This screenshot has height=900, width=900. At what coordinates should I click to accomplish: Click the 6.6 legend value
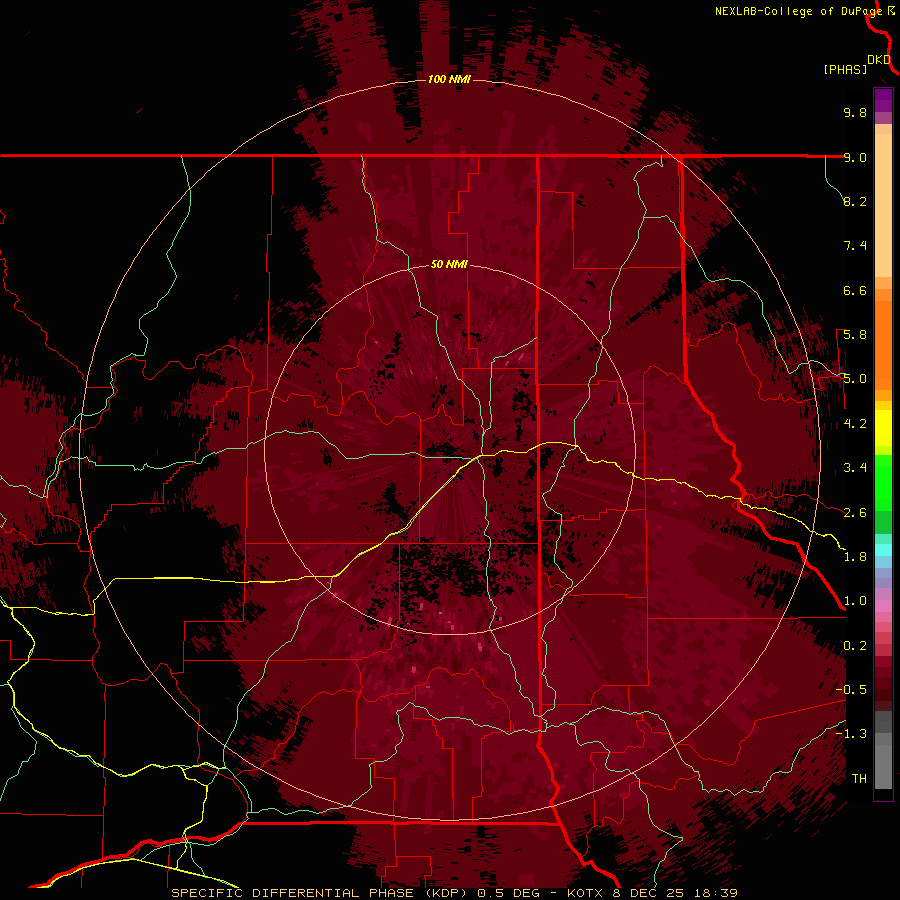click(x=855, y=290)
